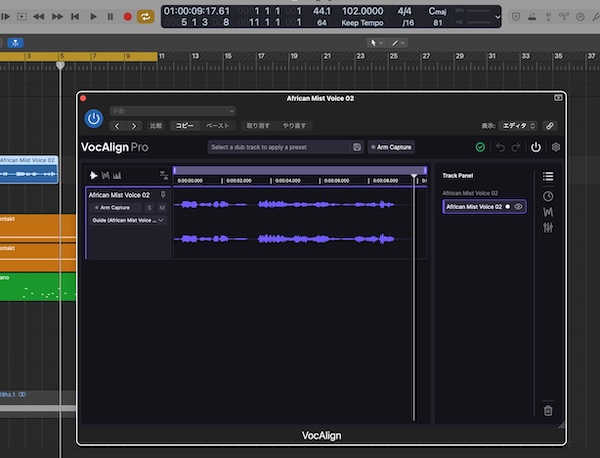
Task: Open the plugin preset dropdown
Action: 173,111
